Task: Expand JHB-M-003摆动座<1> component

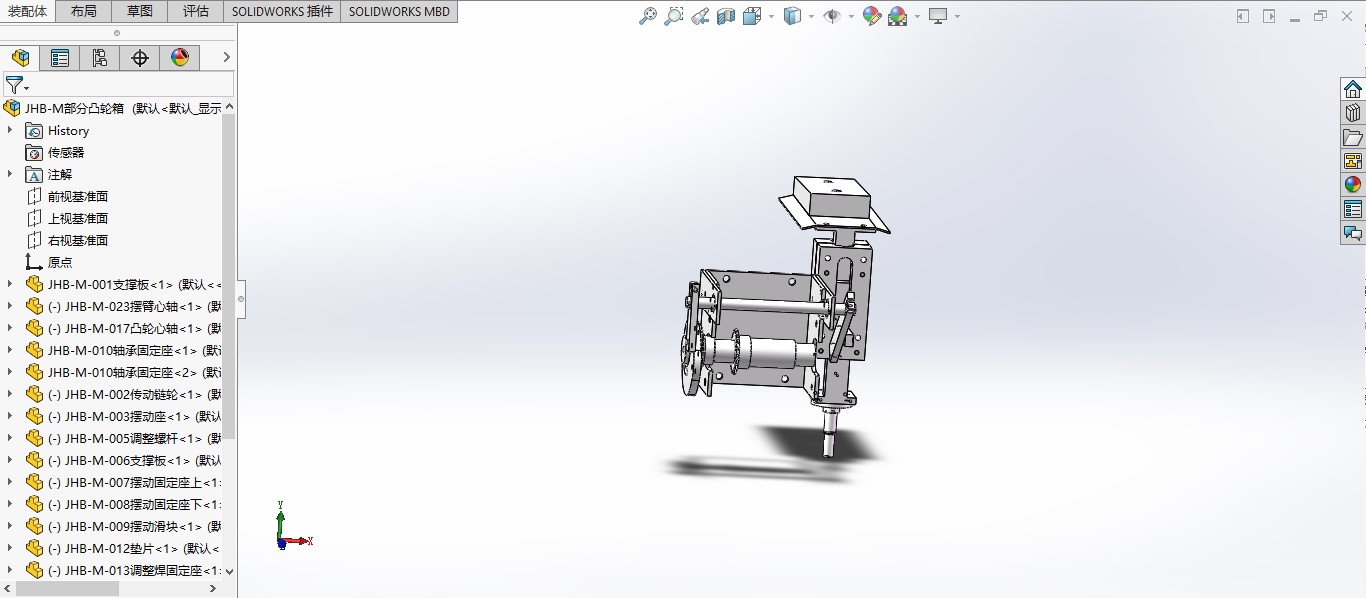Action: pos(10,416)
